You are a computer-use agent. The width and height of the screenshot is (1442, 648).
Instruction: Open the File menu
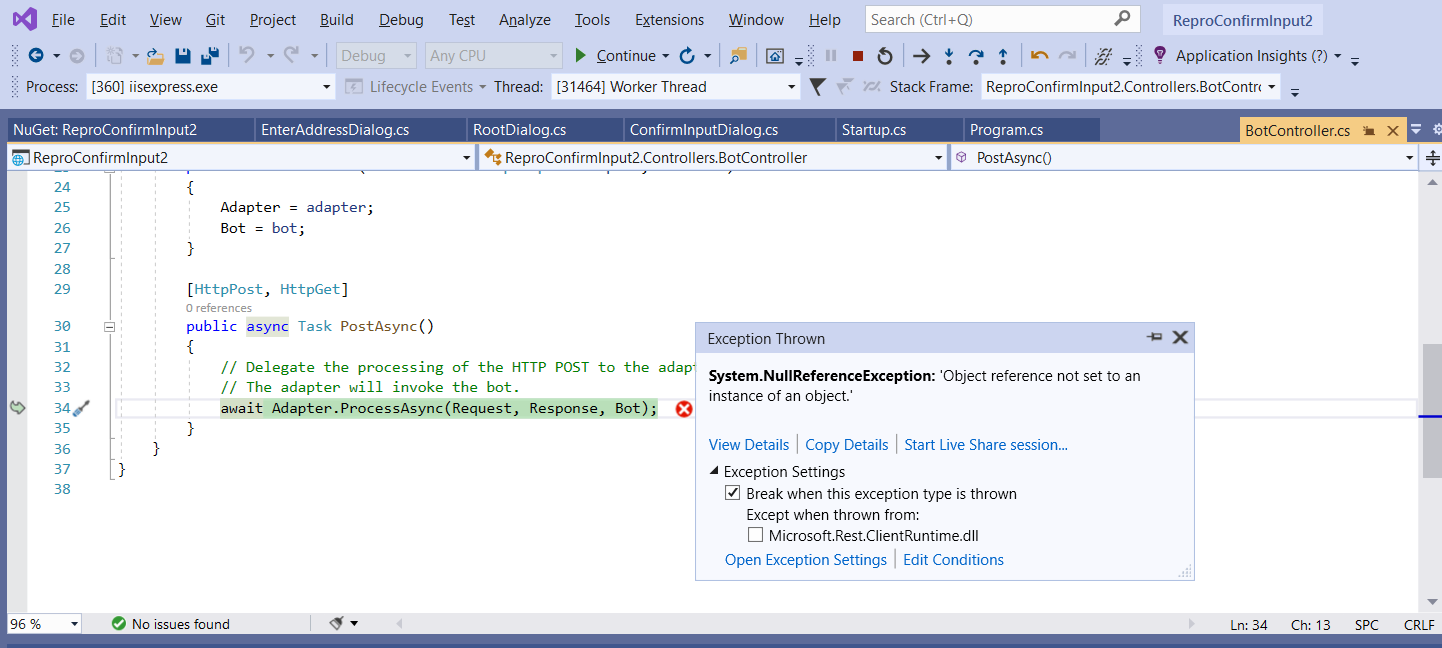(63, 19)
